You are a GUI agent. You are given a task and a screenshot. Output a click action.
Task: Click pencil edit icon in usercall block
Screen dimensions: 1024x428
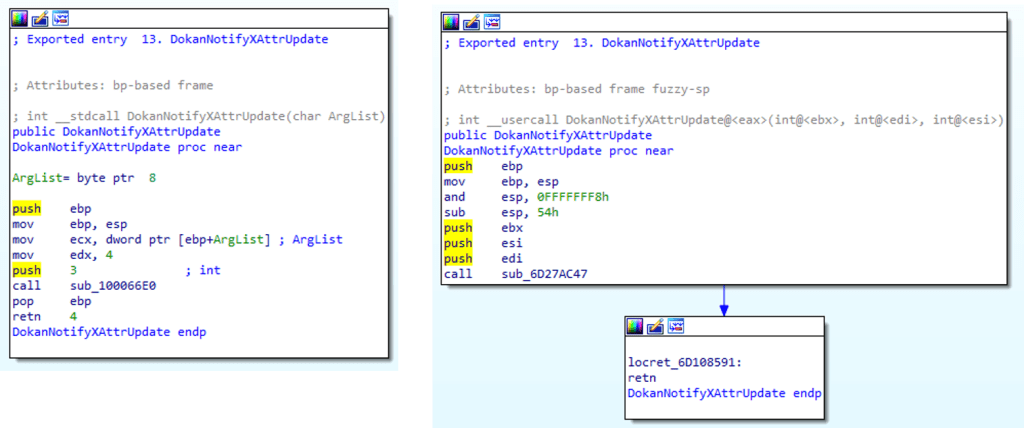(471, 21)
